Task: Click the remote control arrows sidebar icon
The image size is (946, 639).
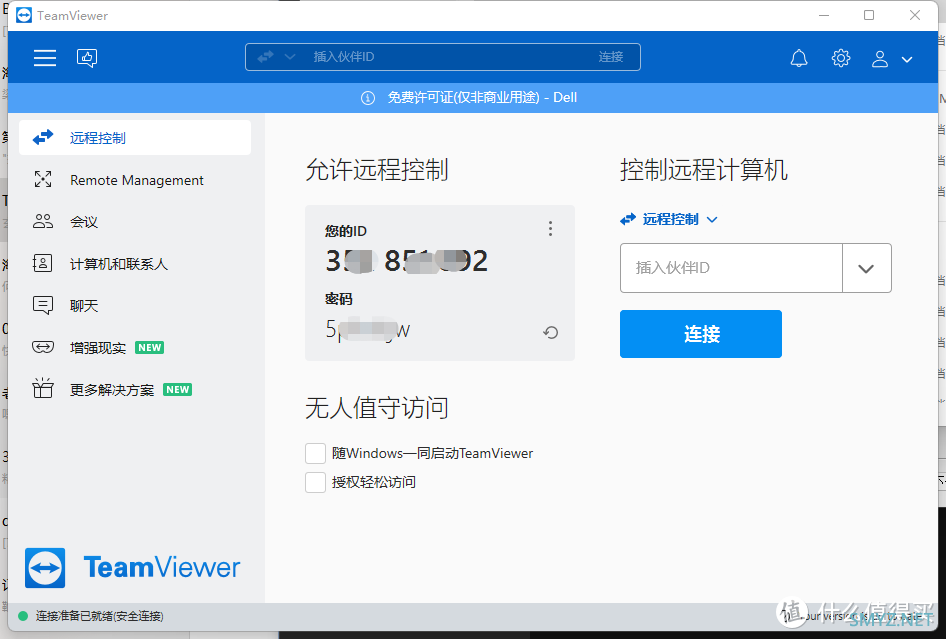Action: pos(43,138)
